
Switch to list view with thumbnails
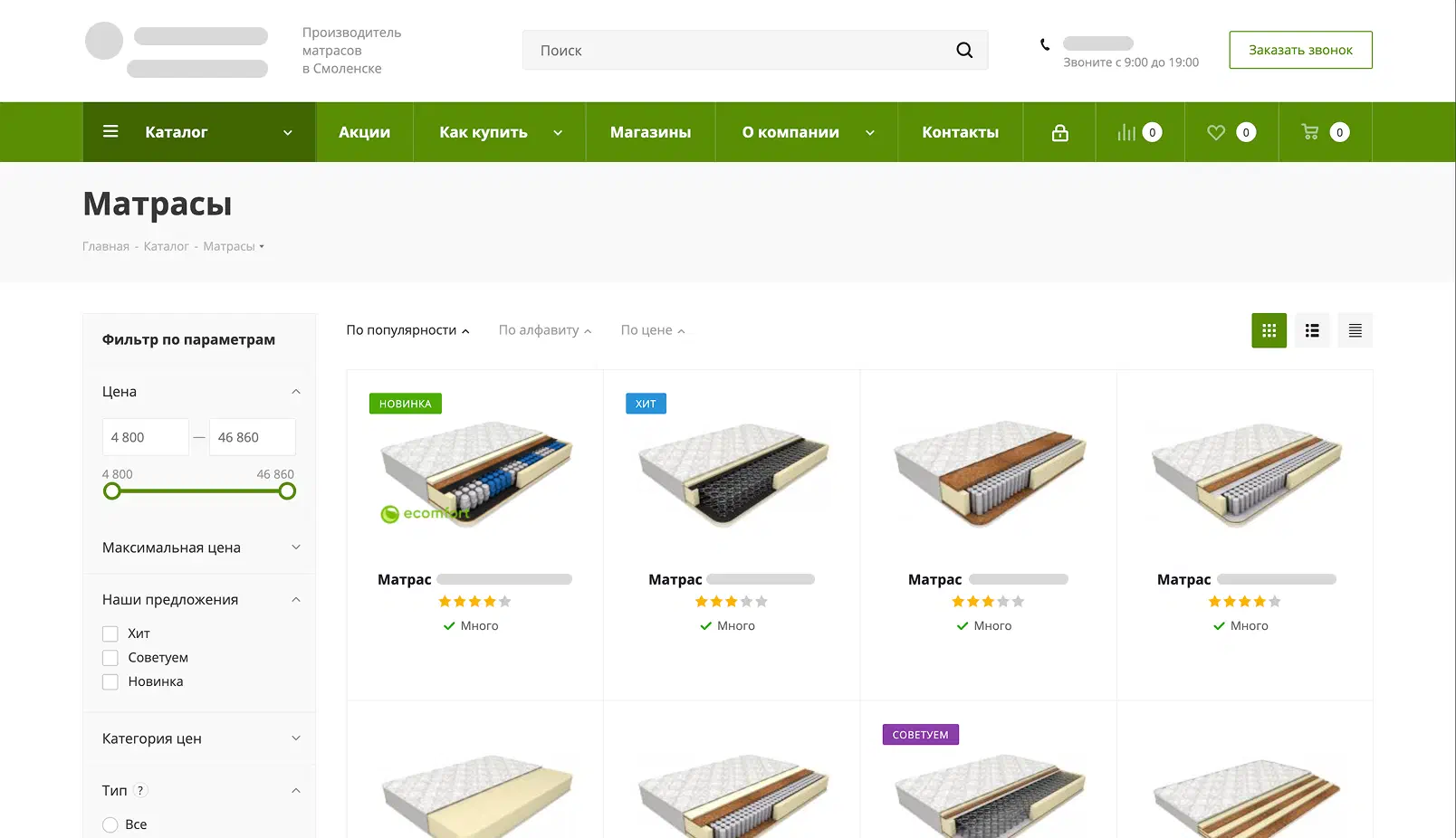click(1312, 330)
